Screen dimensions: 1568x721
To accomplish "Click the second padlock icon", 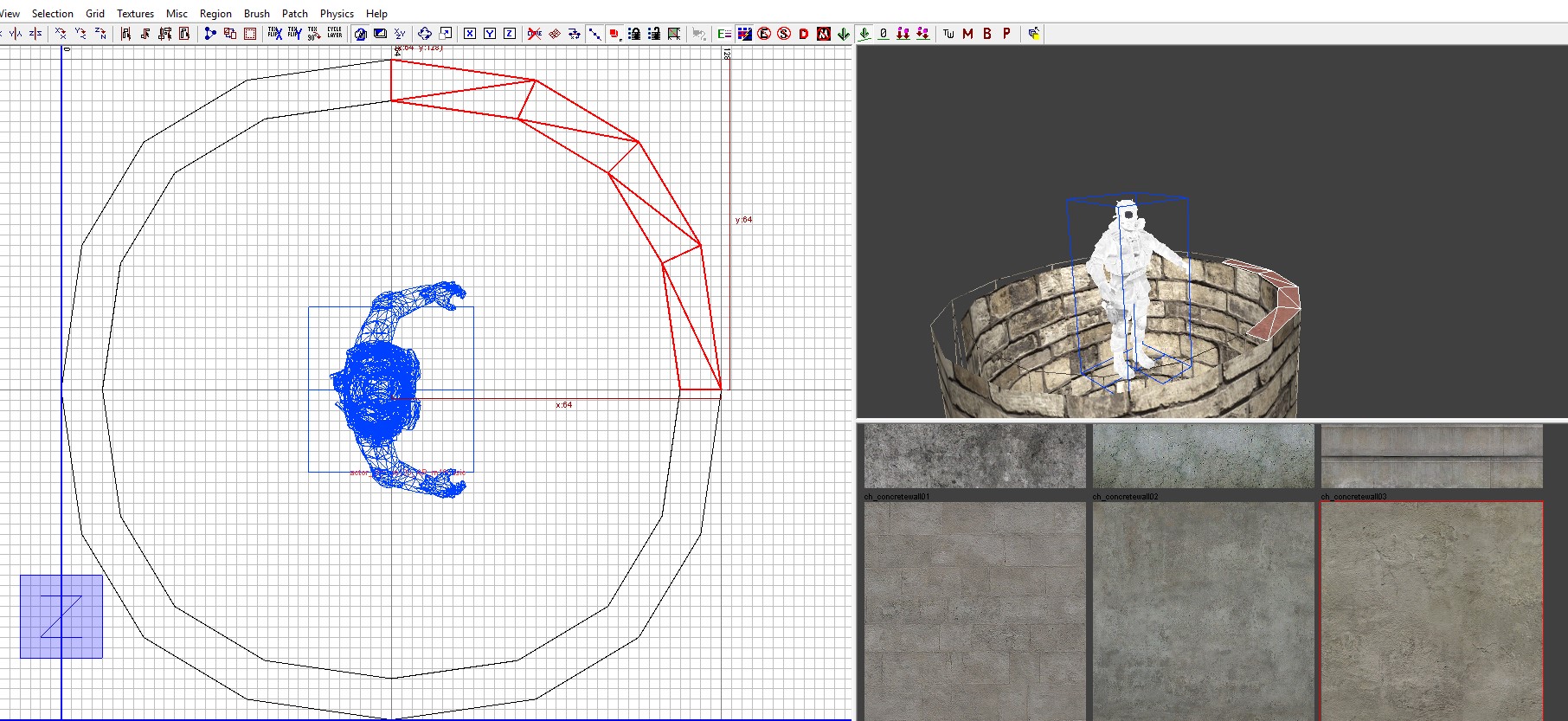I will [x=654, y=34].
